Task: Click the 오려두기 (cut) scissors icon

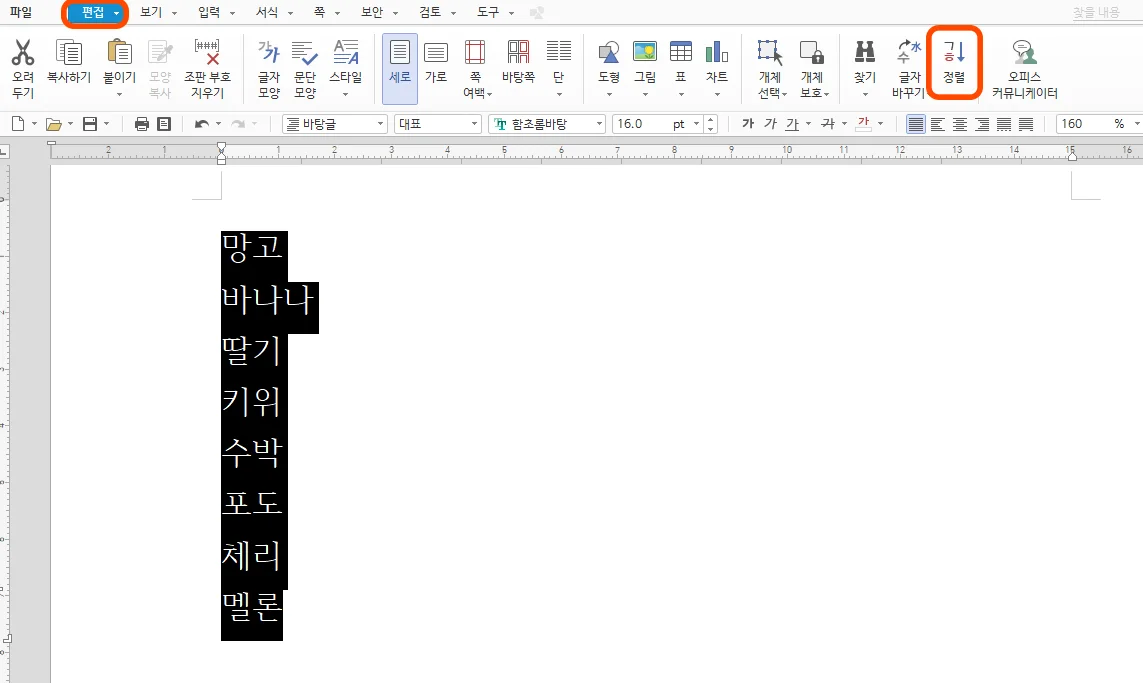Action: (23, 52)
